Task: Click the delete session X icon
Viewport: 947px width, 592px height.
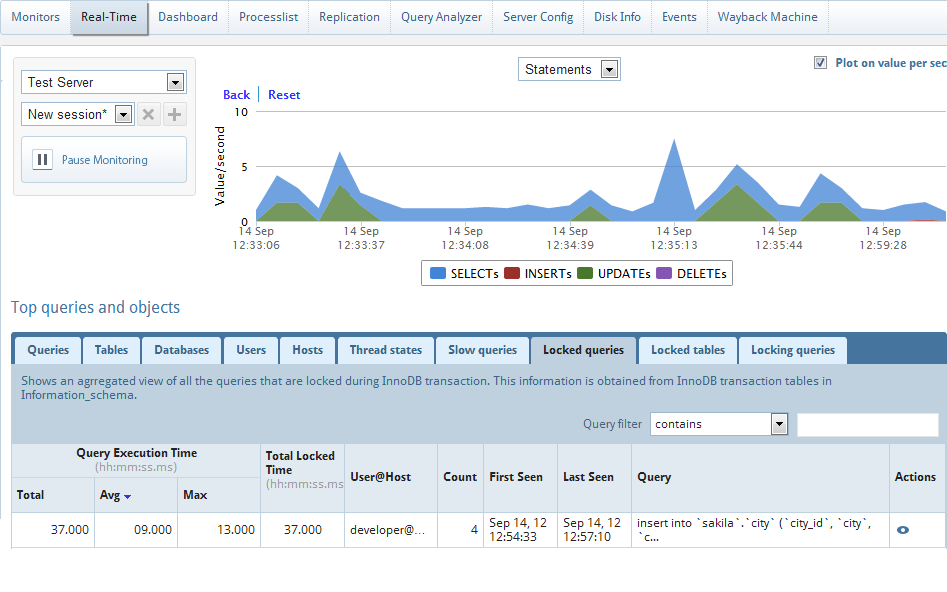Action: (149, 114)
